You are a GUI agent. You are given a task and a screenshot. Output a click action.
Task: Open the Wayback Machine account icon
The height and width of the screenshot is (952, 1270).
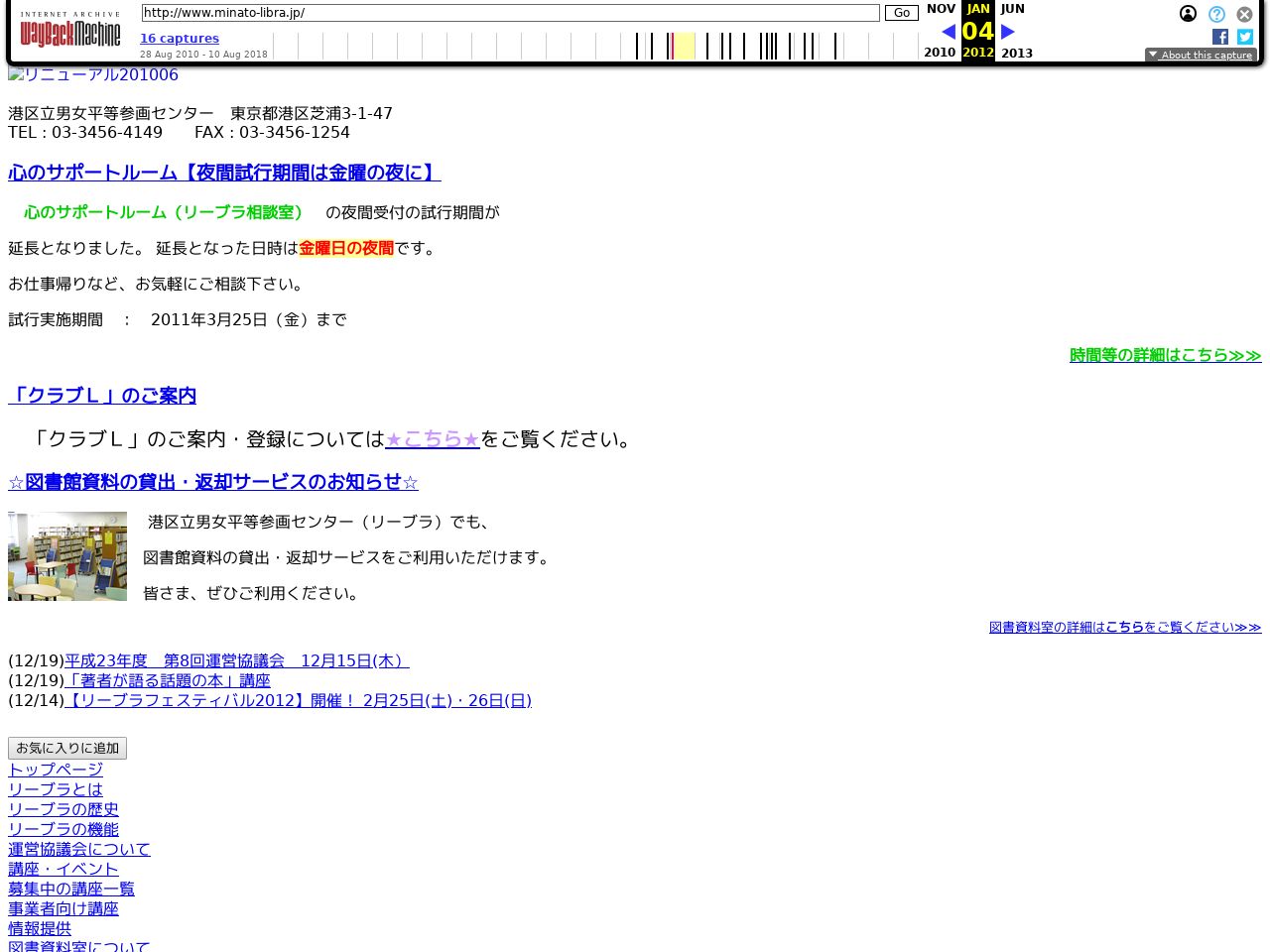tap(1188, 14)
